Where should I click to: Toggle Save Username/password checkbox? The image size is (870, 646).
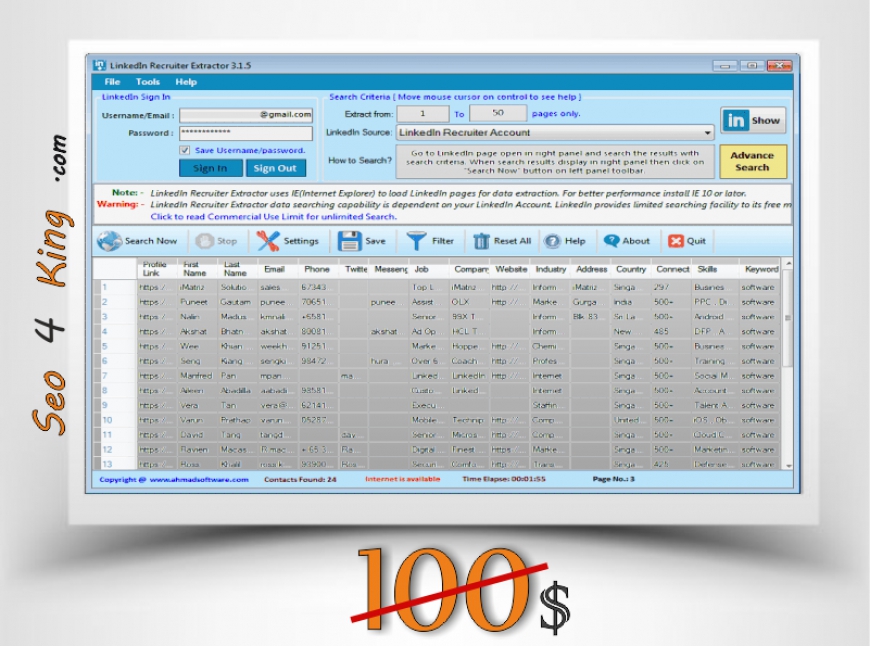coord(185,150)
